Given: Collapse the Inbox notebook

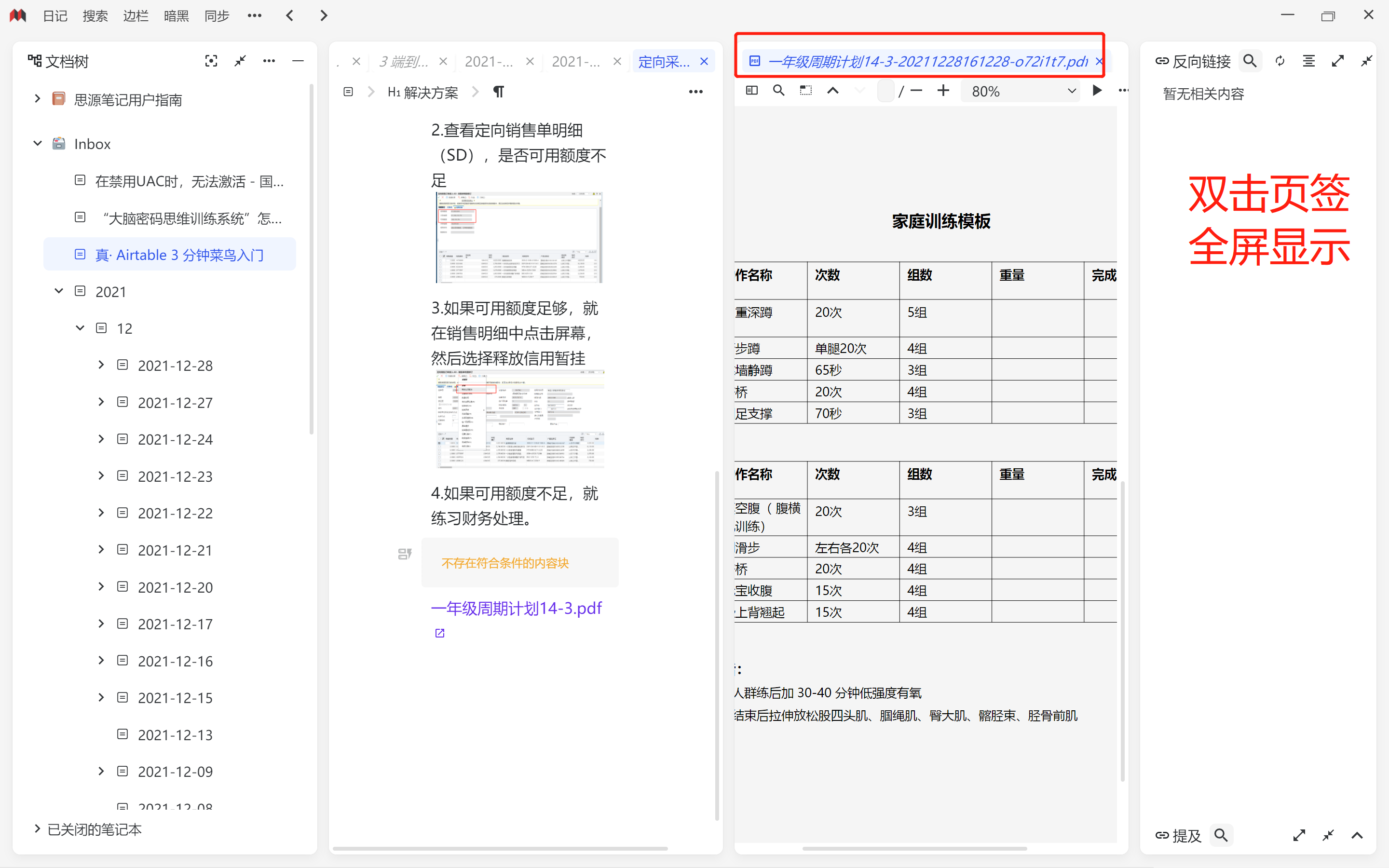Looking at the screenshot, I should (x=38, y=144).
